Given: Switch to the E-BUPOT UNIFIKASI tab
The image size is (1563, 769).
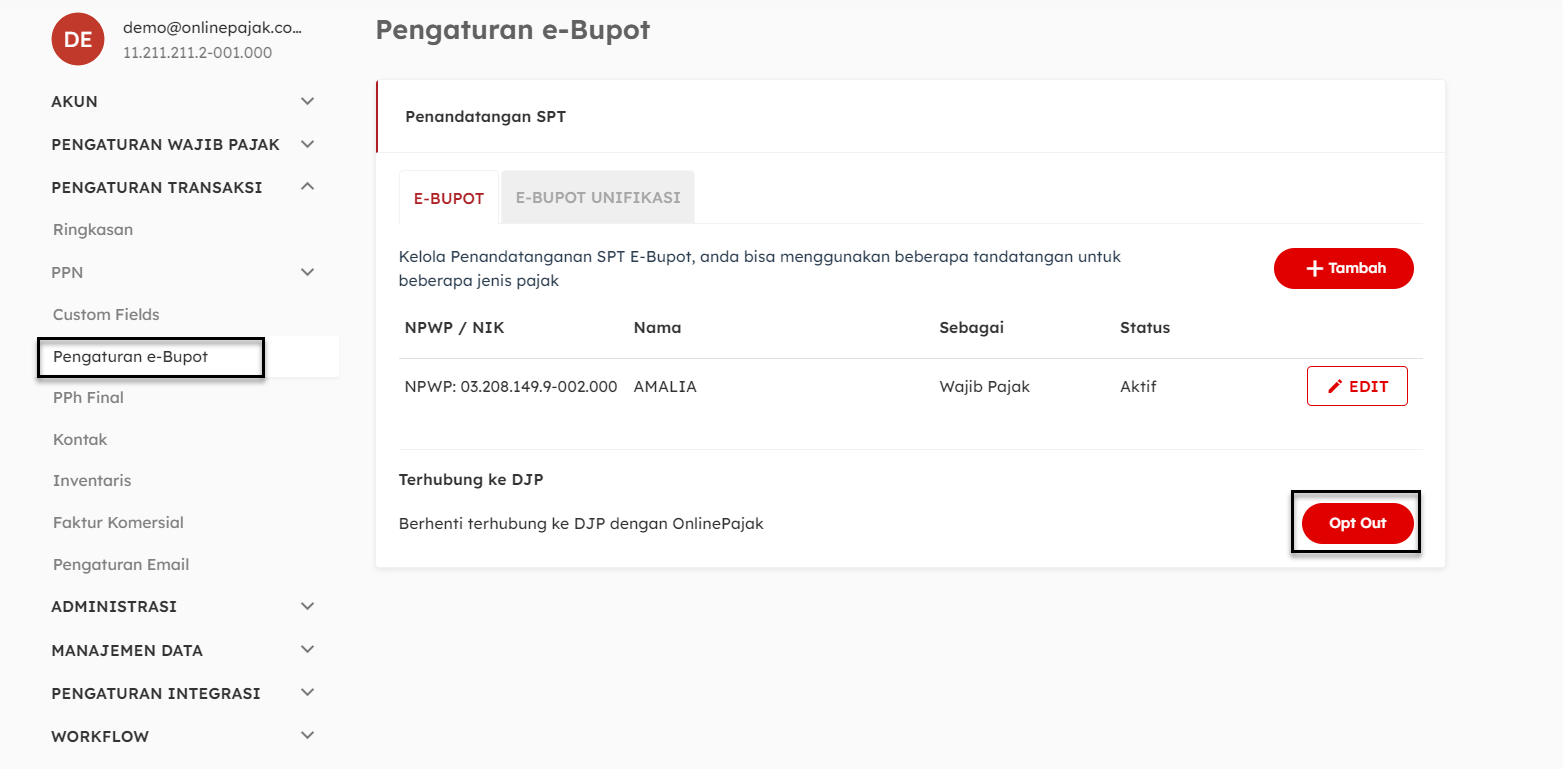Looking at the screenshot, I should coord(598,198).
